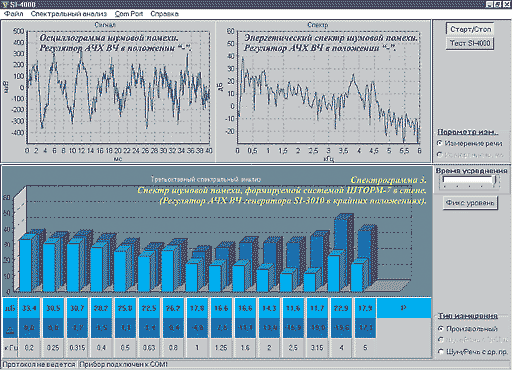Image resolution: width=512 pixels, height=370 pixels.
Task: Click the Прибор подключен к COM1 status
Action: (x=124, y=364)
